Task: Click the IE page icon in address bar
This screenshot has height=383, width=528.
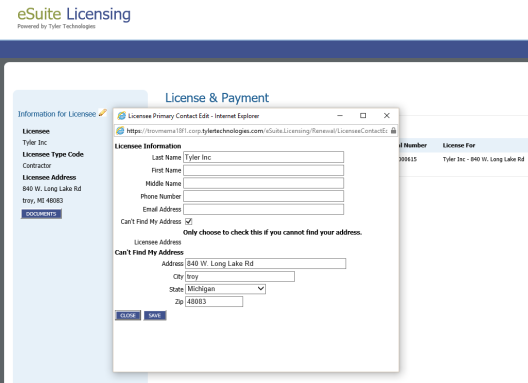Action: click(120, 131)
